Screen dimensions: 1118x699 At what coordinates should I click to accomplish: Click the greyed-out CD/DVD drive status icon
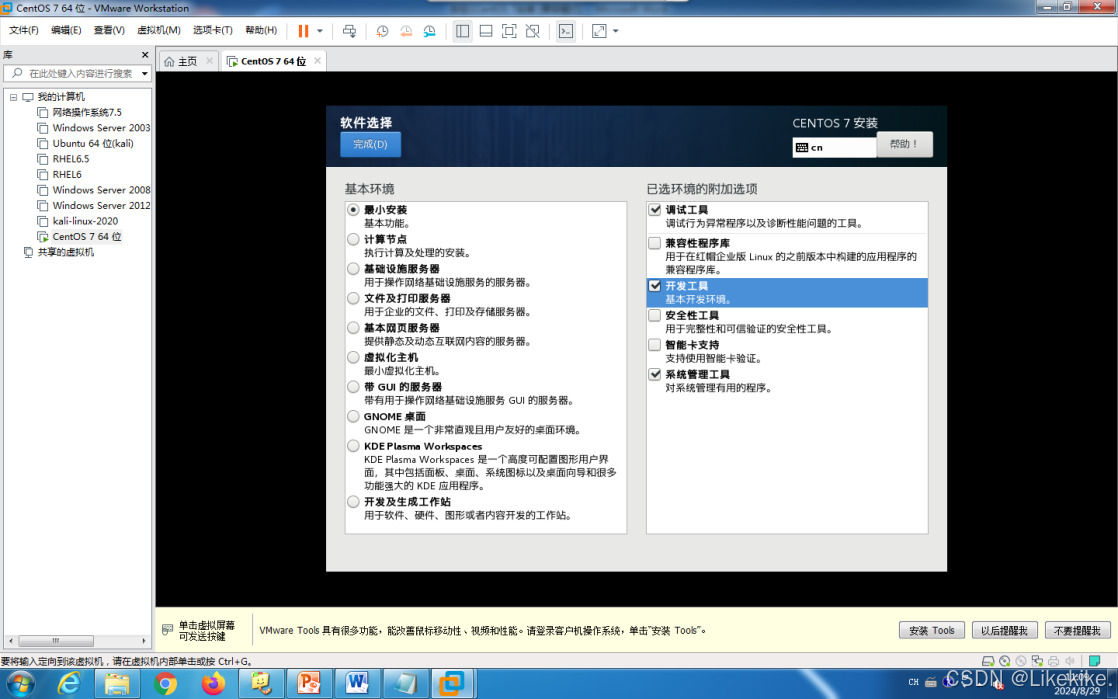[x=1021, y=661]
